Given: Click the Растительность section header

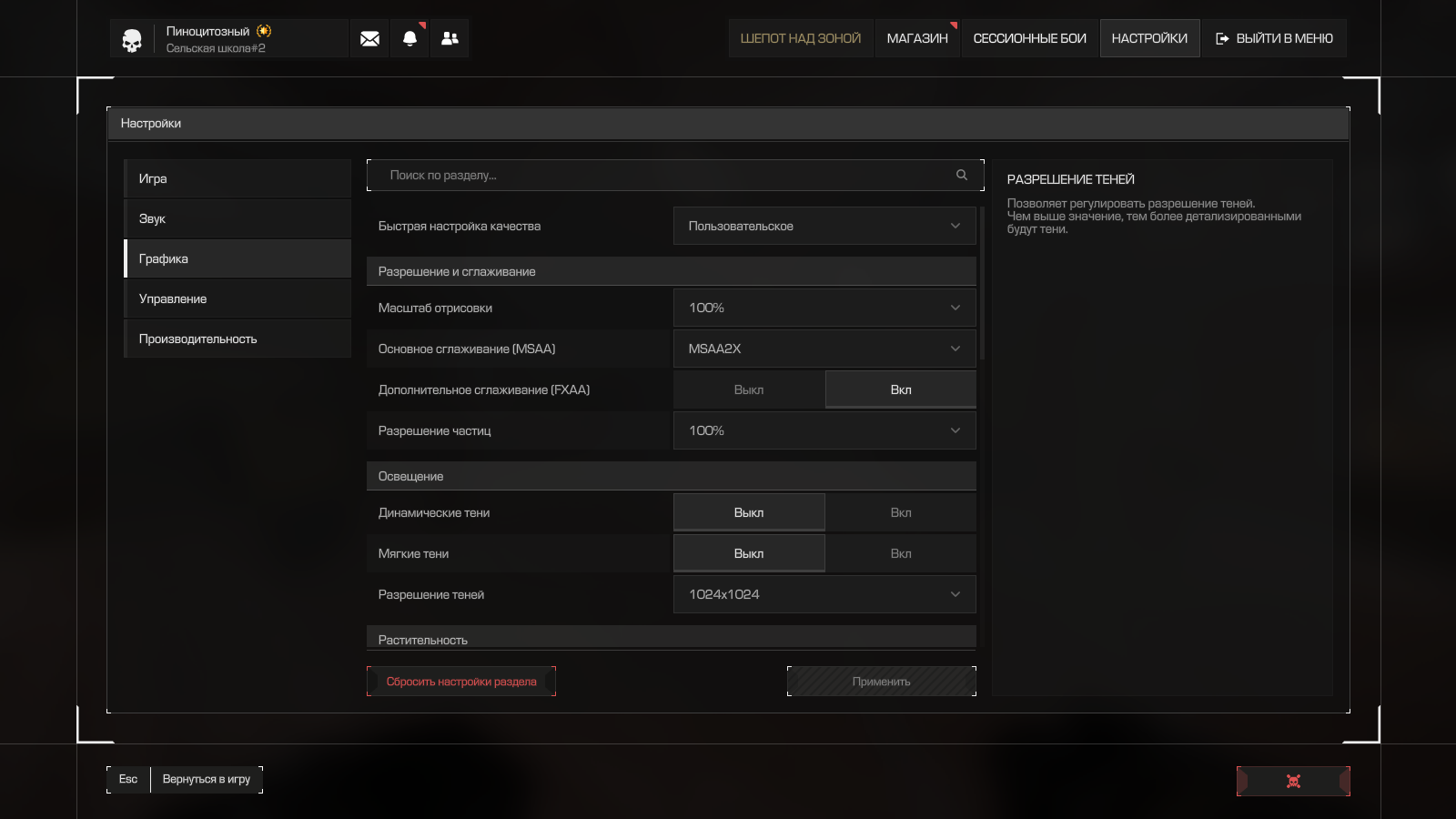Looking at the screenshot, I should click(x=672, y=638).
